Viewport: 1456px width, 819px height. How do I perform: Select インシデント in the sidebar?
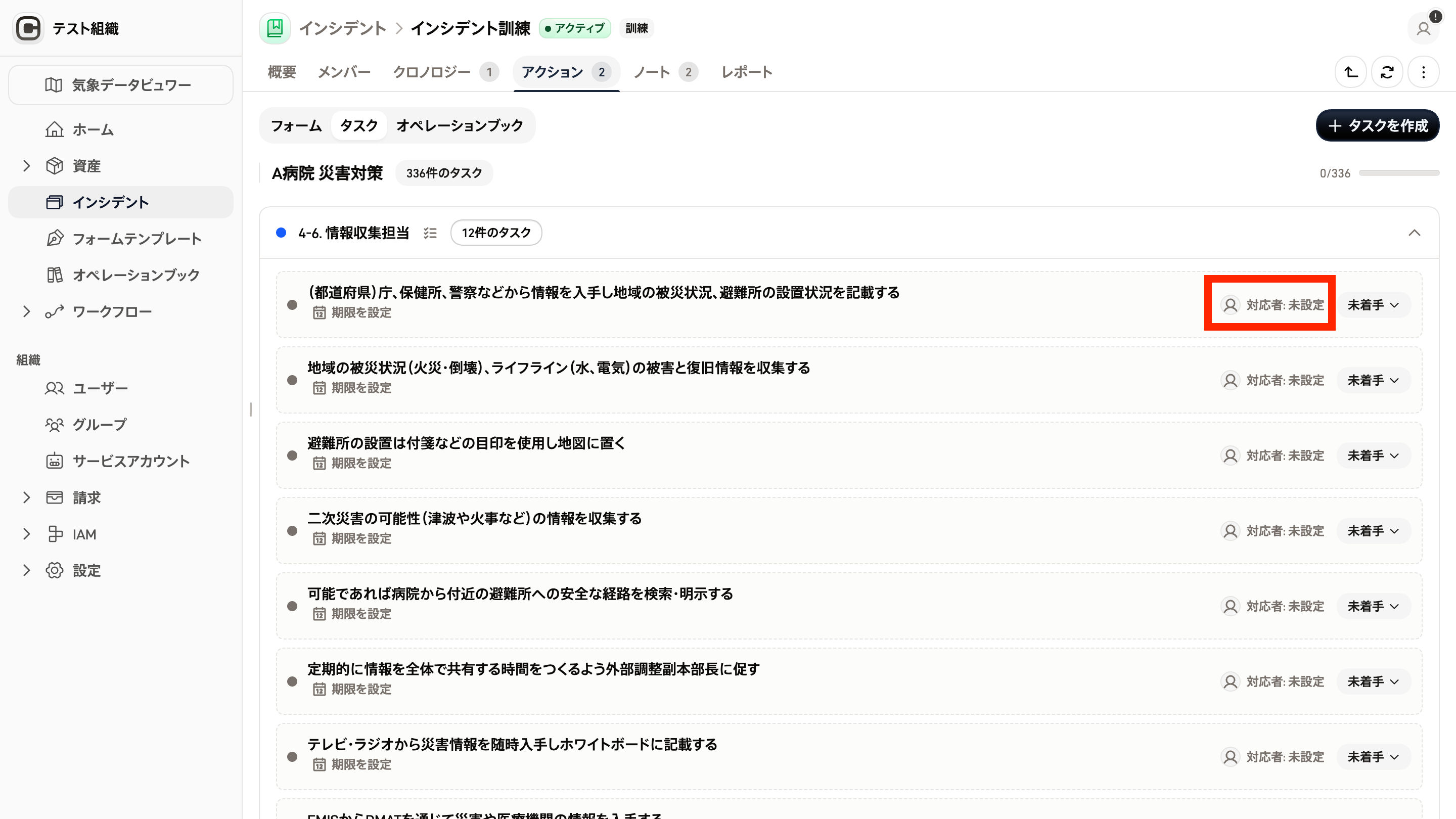pyautogui.click(x=120, y=202)
